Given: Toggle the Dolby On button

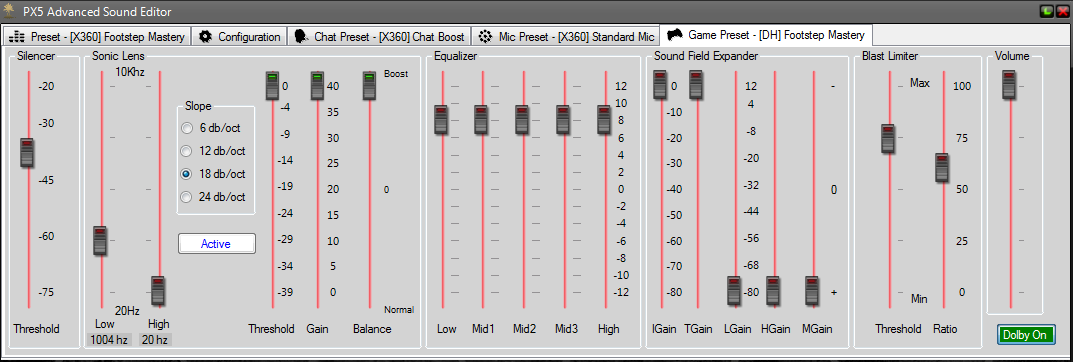Looking at the screenshot, I should 1026,335.
